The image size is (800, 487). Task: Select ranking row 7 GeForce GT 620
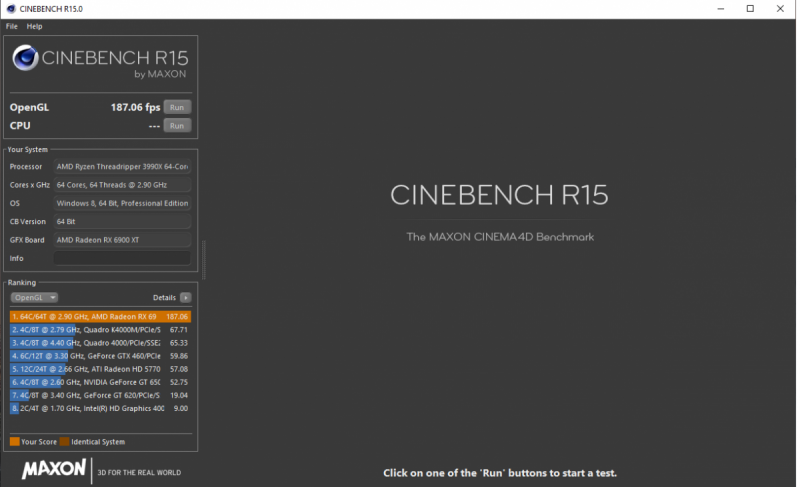100,395
